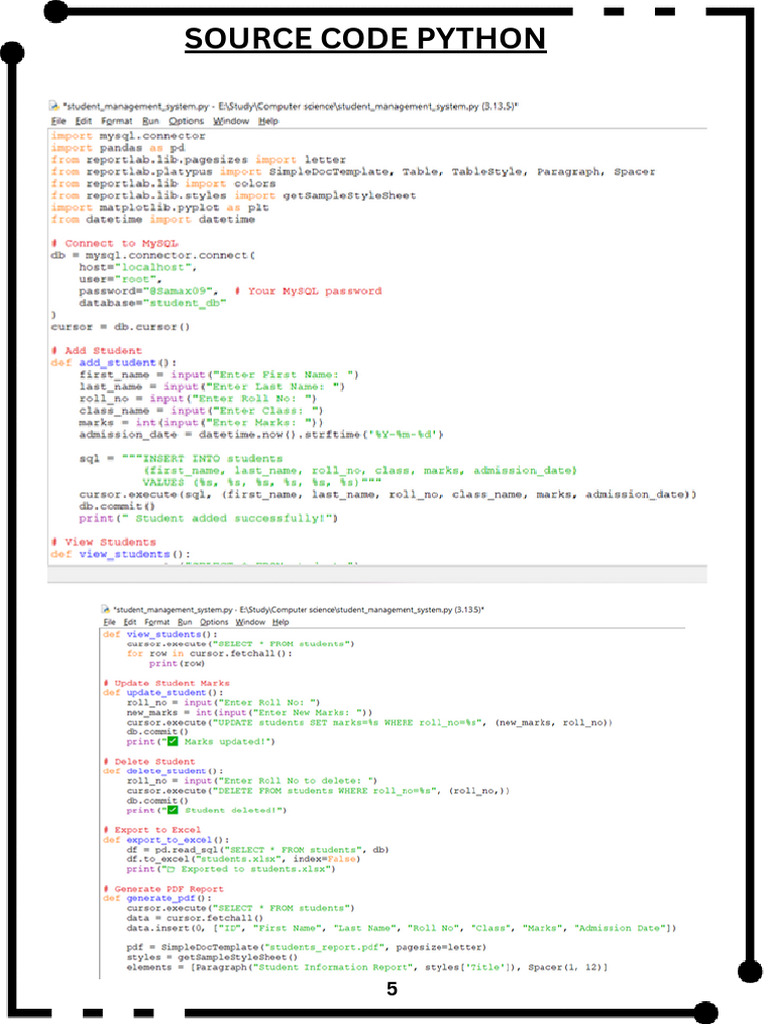Click the Python file icon in the lower window title bar
768x1024 pixels.
point(107,608)
